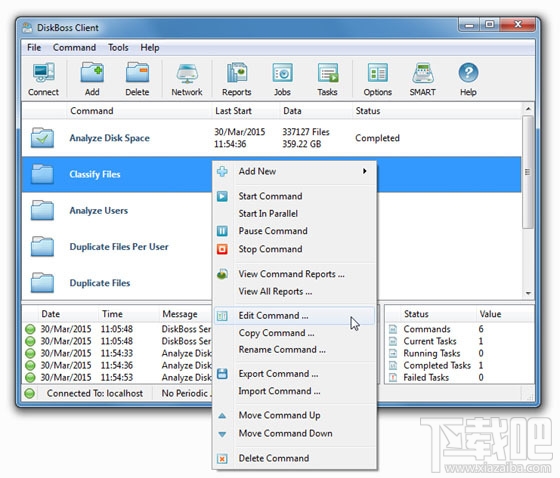The height and width of the screenshot is (478, 560).
Task: Select the Analyze Users command name
Action: point(99,210)
